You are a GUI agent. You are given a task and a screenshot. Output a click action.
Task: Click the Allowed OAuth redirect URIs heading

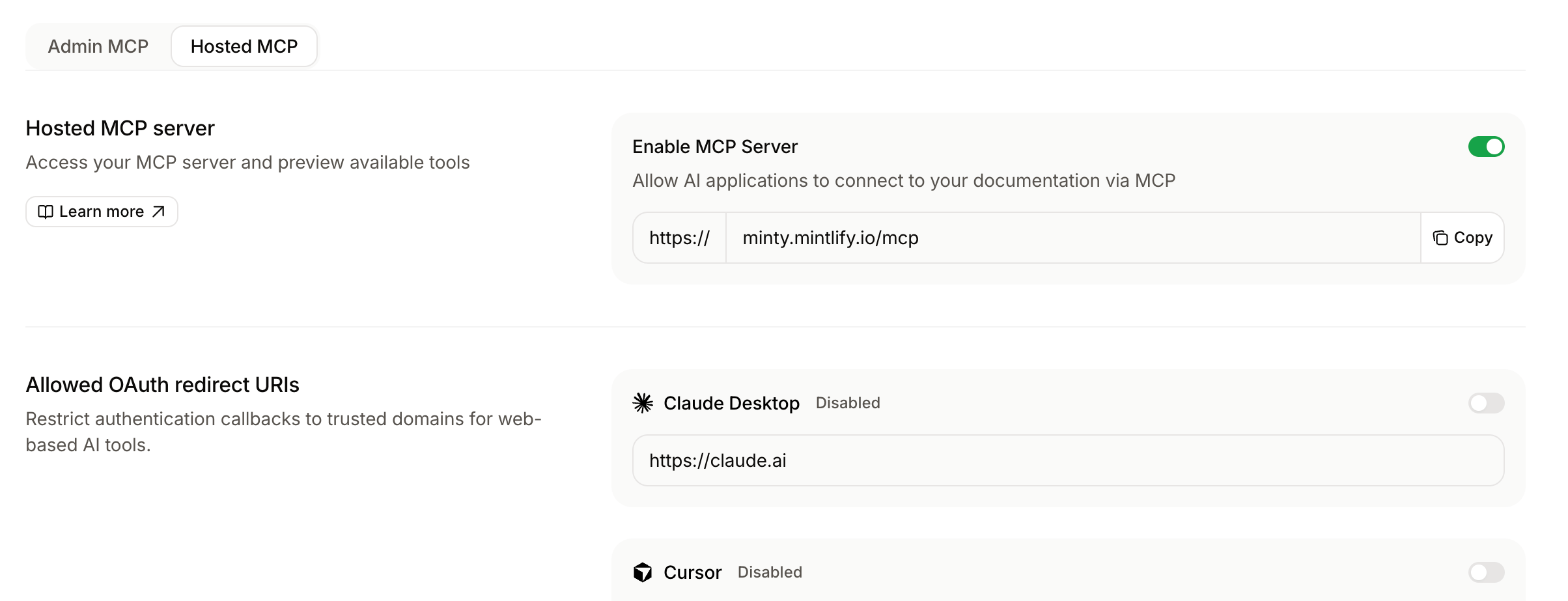(x=163, y=385)
